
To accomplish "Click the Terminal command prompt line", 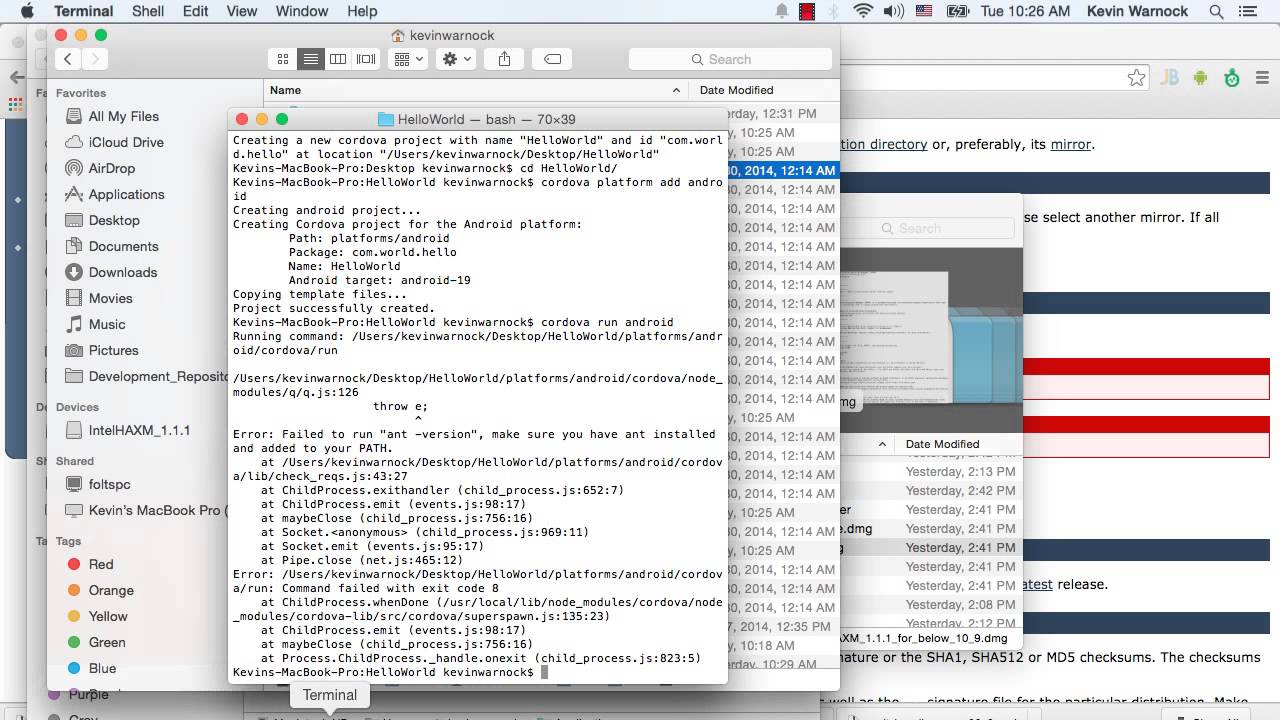I will (x=477, y=672).
